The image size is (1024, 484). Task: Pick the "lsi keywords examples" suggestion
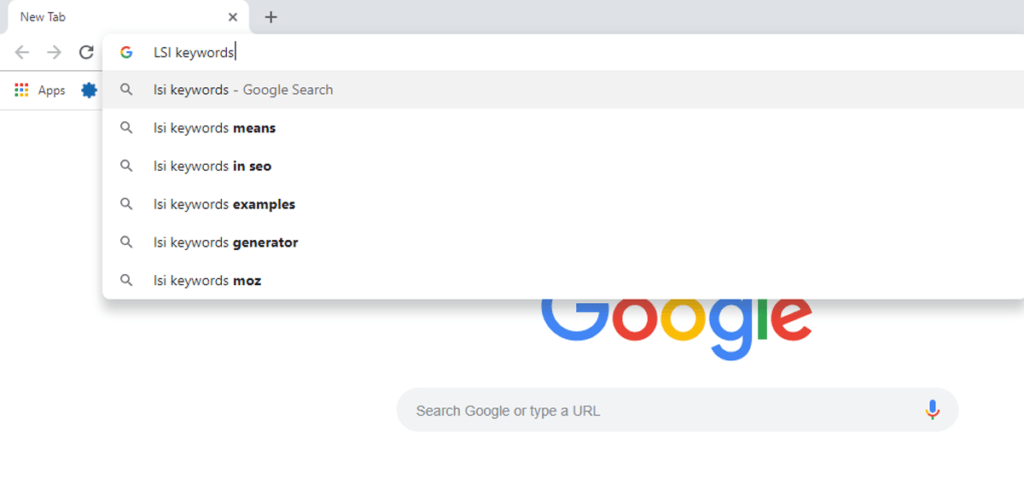tap(224, 204)
